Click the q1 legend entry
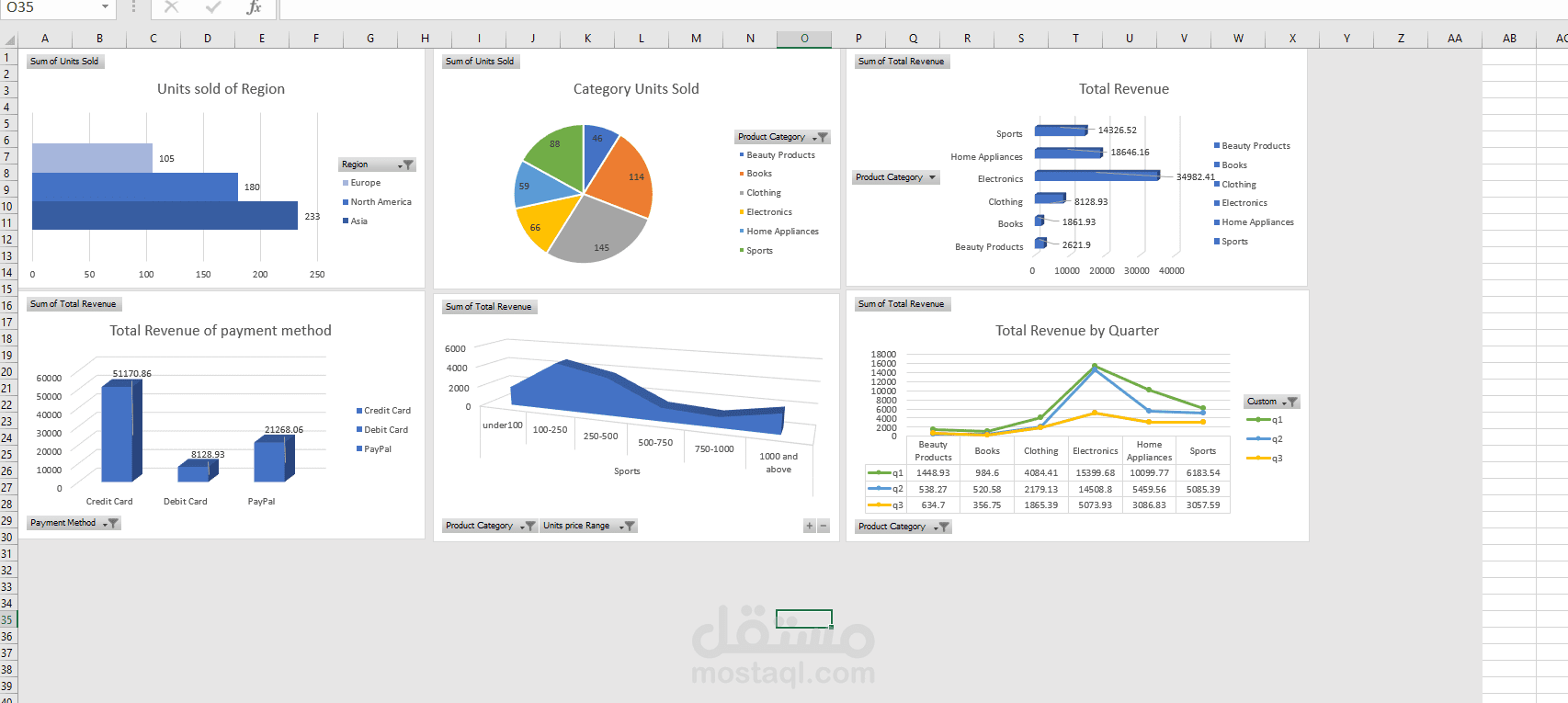Screen dimensions: 1568x703 click(x=1265, y=420)
